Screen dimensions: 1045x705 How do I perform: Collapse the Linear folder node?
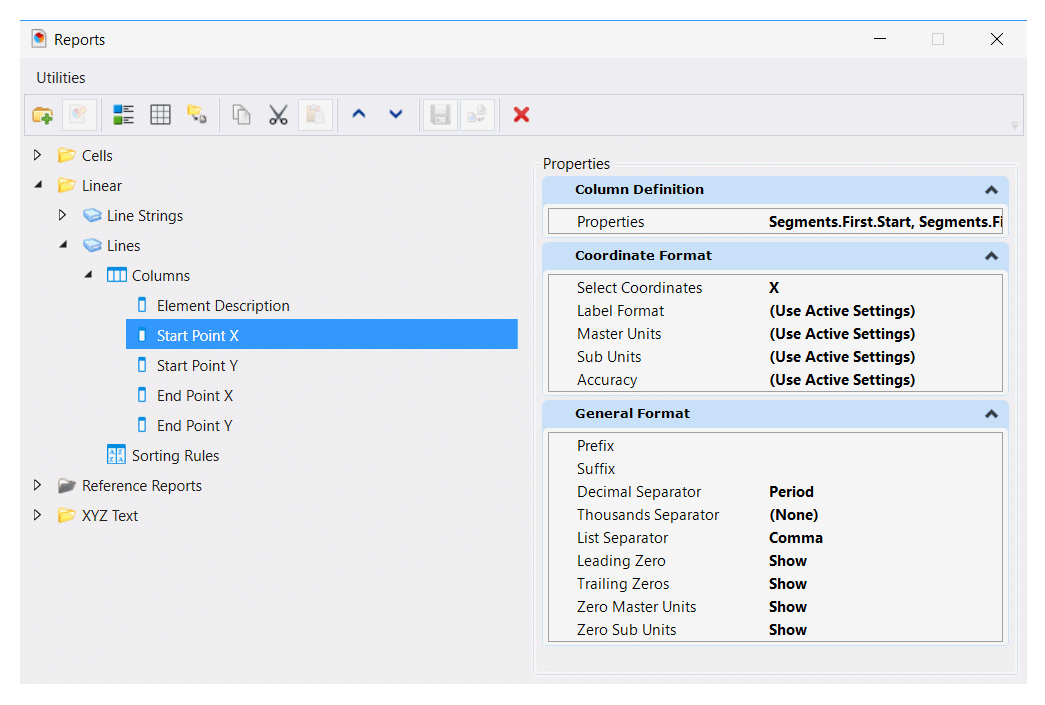tap(39, 185)
